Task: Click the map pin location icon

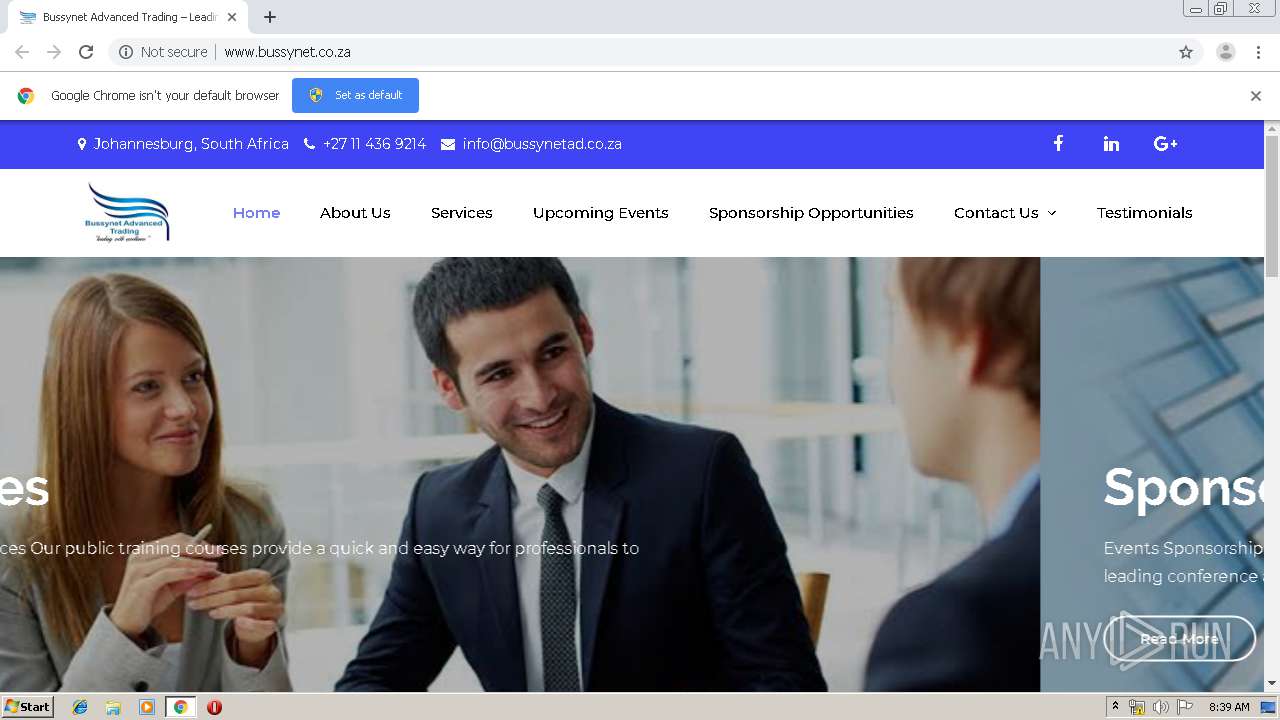Action: point(82,144)
